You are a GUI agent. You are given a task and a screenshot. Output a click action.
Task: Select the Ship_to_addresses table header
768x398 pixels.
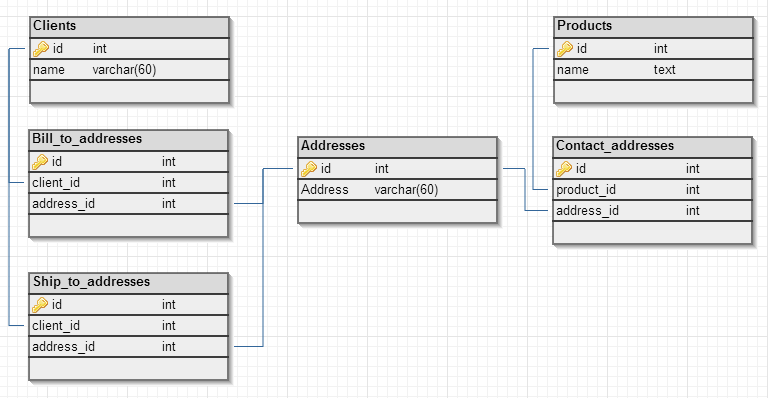129,282
